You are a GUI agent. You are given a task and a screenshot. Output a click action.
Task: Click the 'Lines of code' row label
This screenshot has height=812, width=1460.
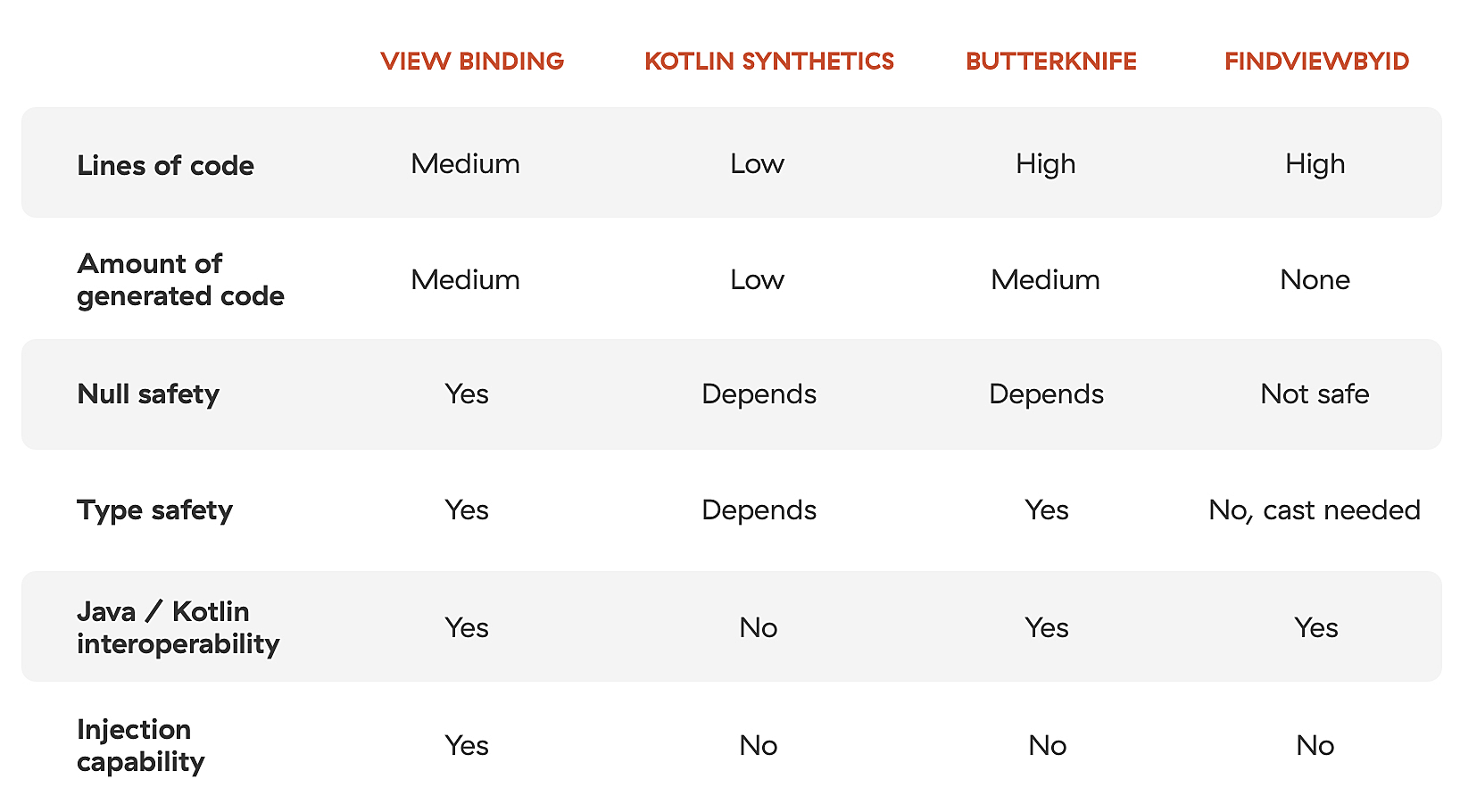click(x=165, y=165)
